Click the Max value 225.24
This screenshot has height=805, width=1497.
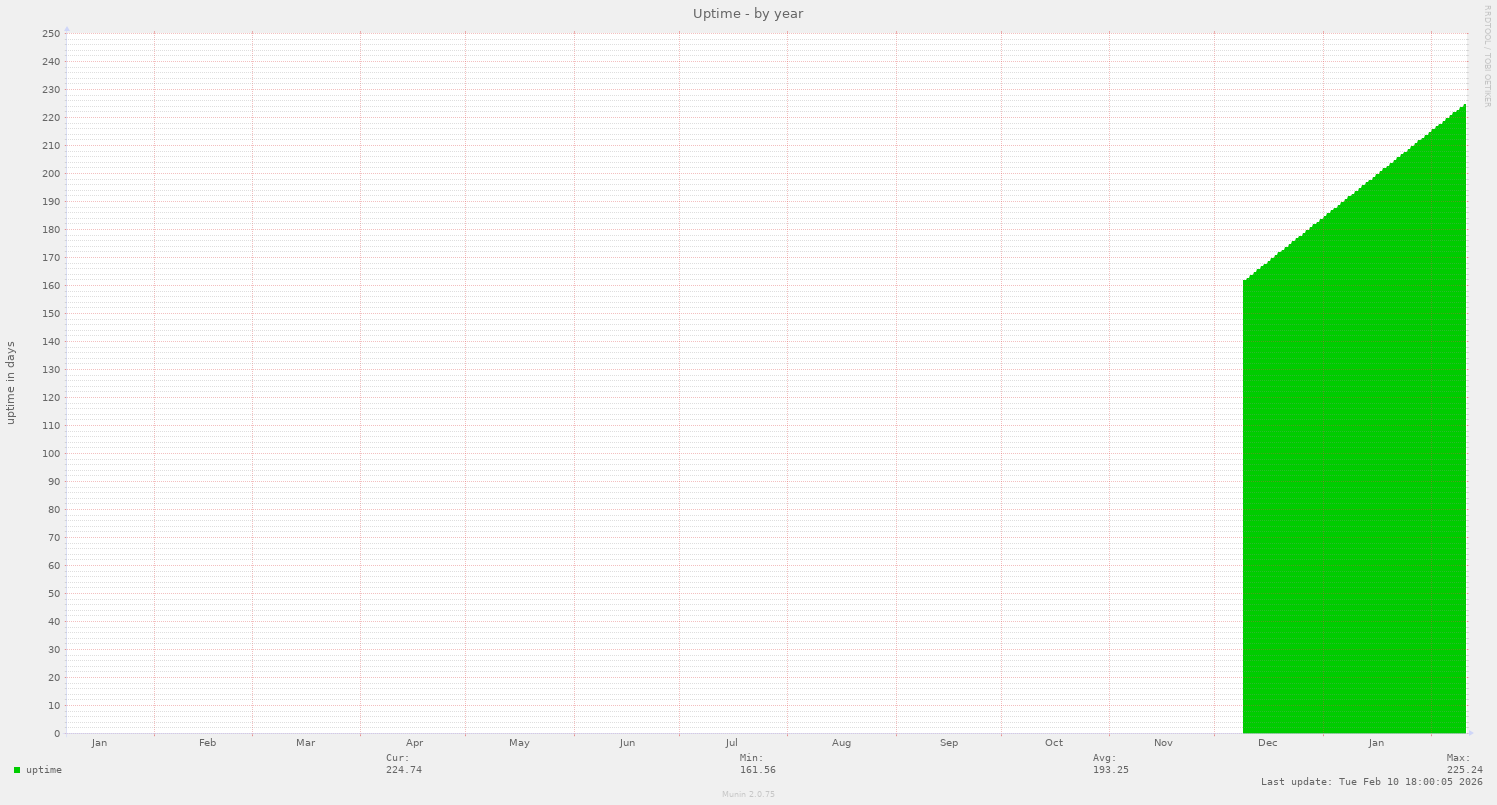pos(1466,770)
